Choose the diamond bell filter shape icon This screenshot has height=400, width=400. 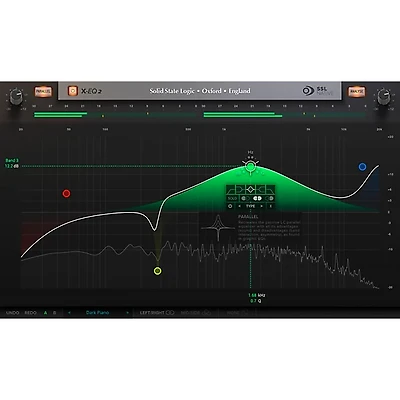pyautogui.click(x=250, y=190)
